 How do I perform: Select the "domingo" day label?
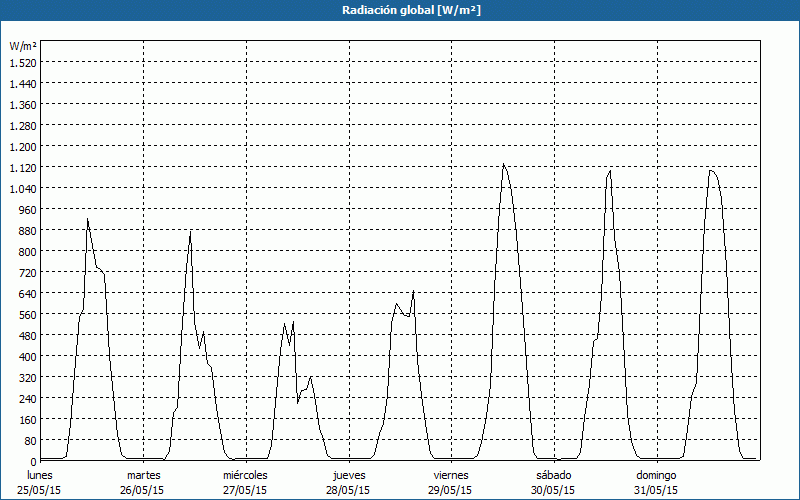click(656, 475)
